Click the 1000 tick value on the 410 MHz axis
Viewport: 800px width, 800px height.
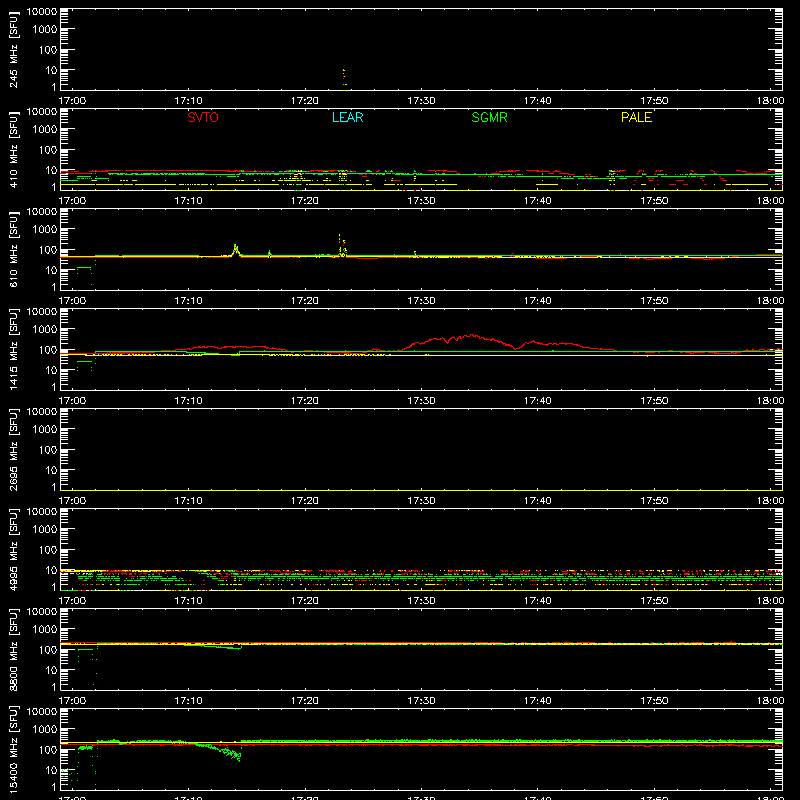pos(45,130)
